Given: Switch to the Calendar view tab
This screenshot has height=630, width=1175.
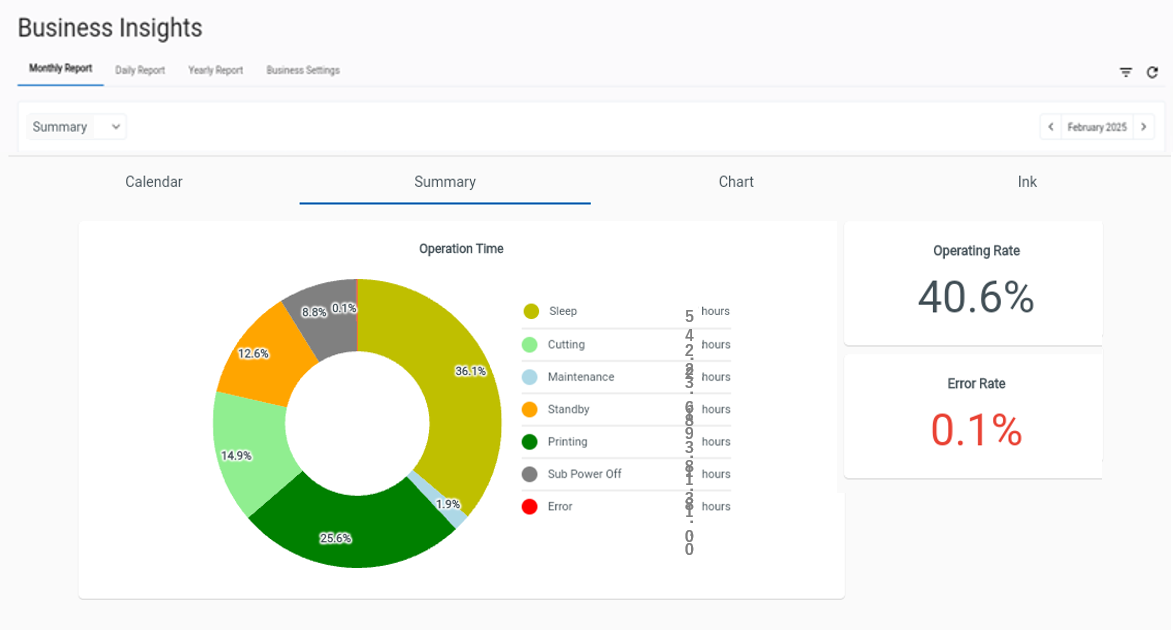Looking at the screenshot, I should 154,182.
